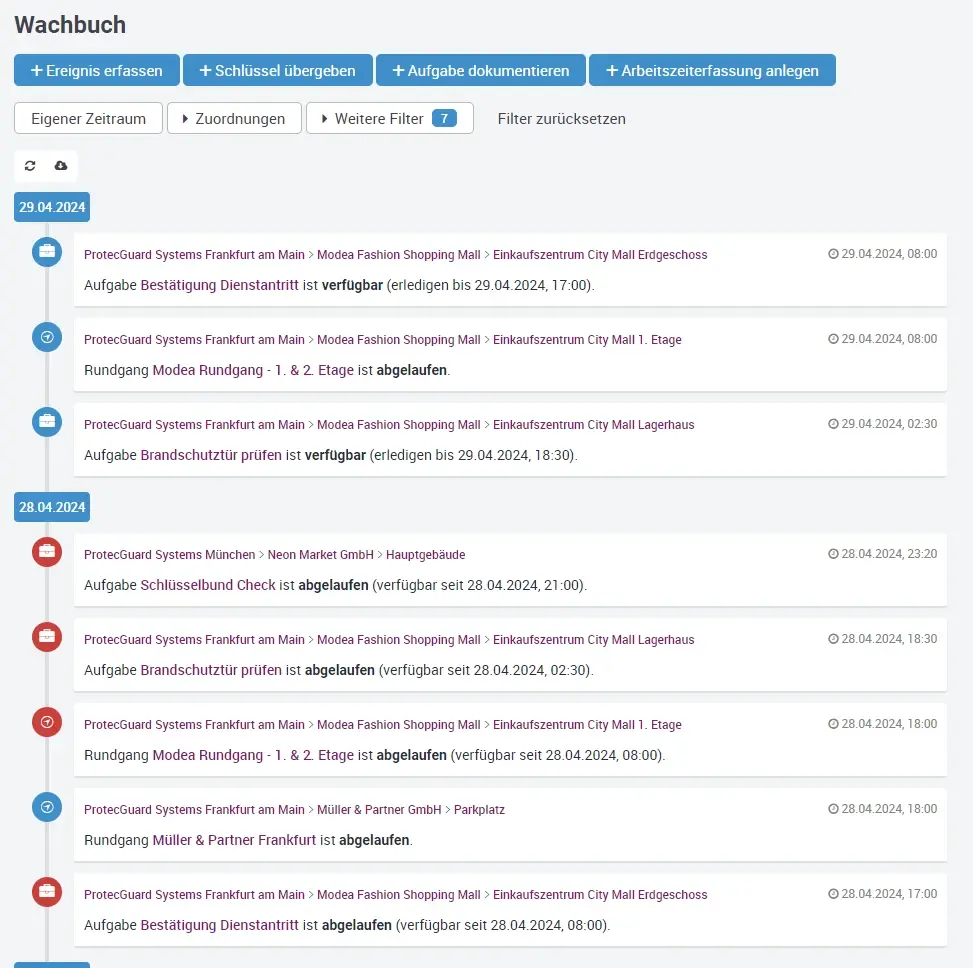Click blue compass icon for 29.04.2024 Modea Rundgang
The height and width of the screenshot is (968, 973).
(47, 338)
